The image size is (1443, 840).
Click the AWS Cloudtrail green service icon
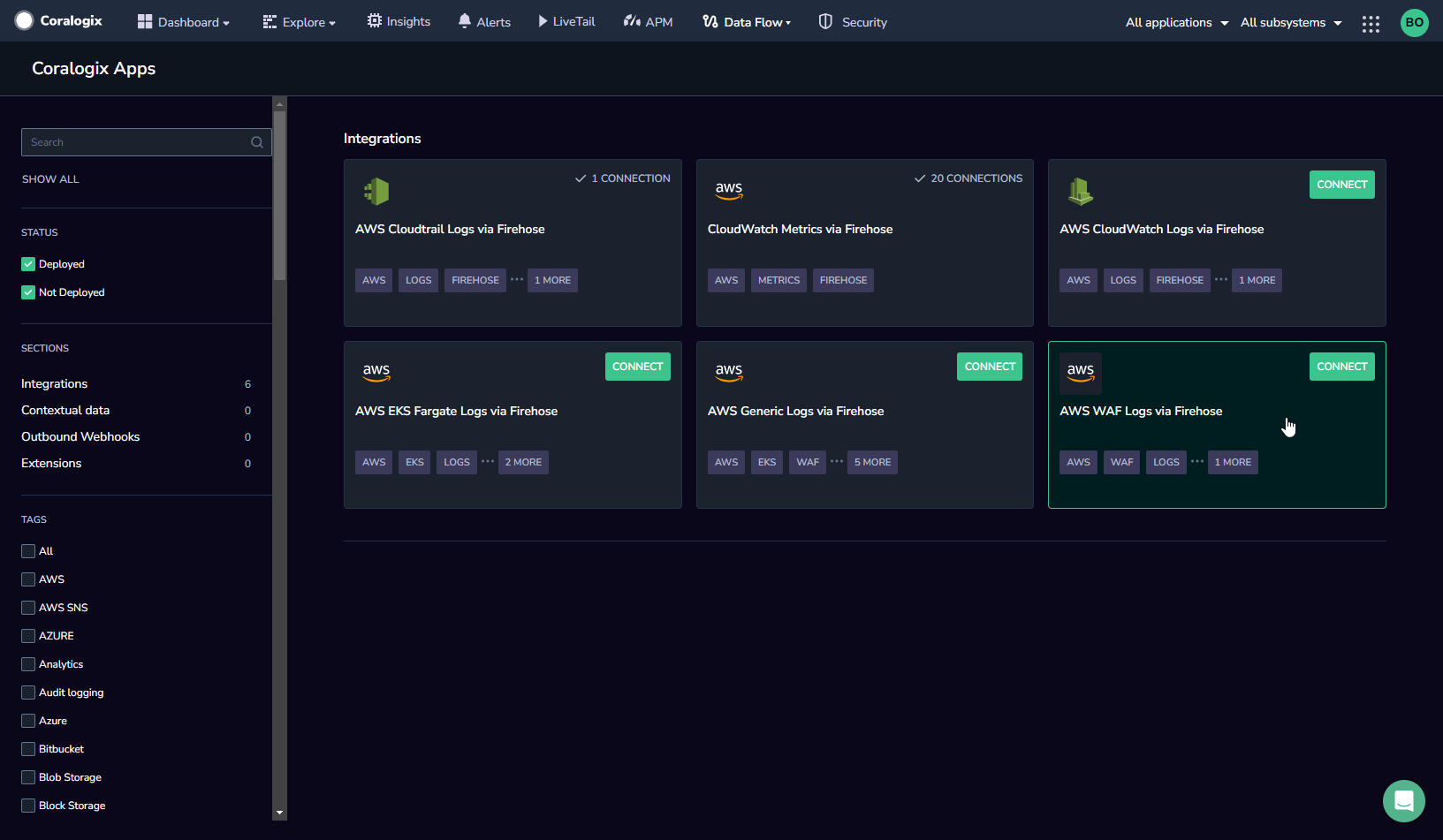point(376,191)
